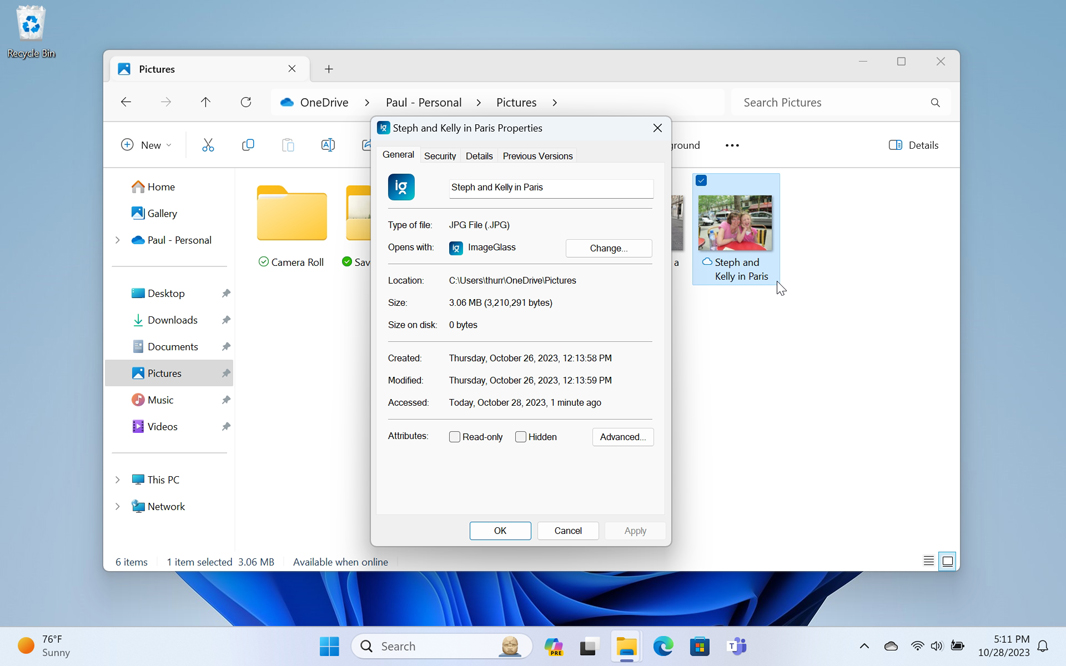Viewport: 1066px width, 666px height.
Task: Switch to large thumbnails view icon
Action: (948, 561)
